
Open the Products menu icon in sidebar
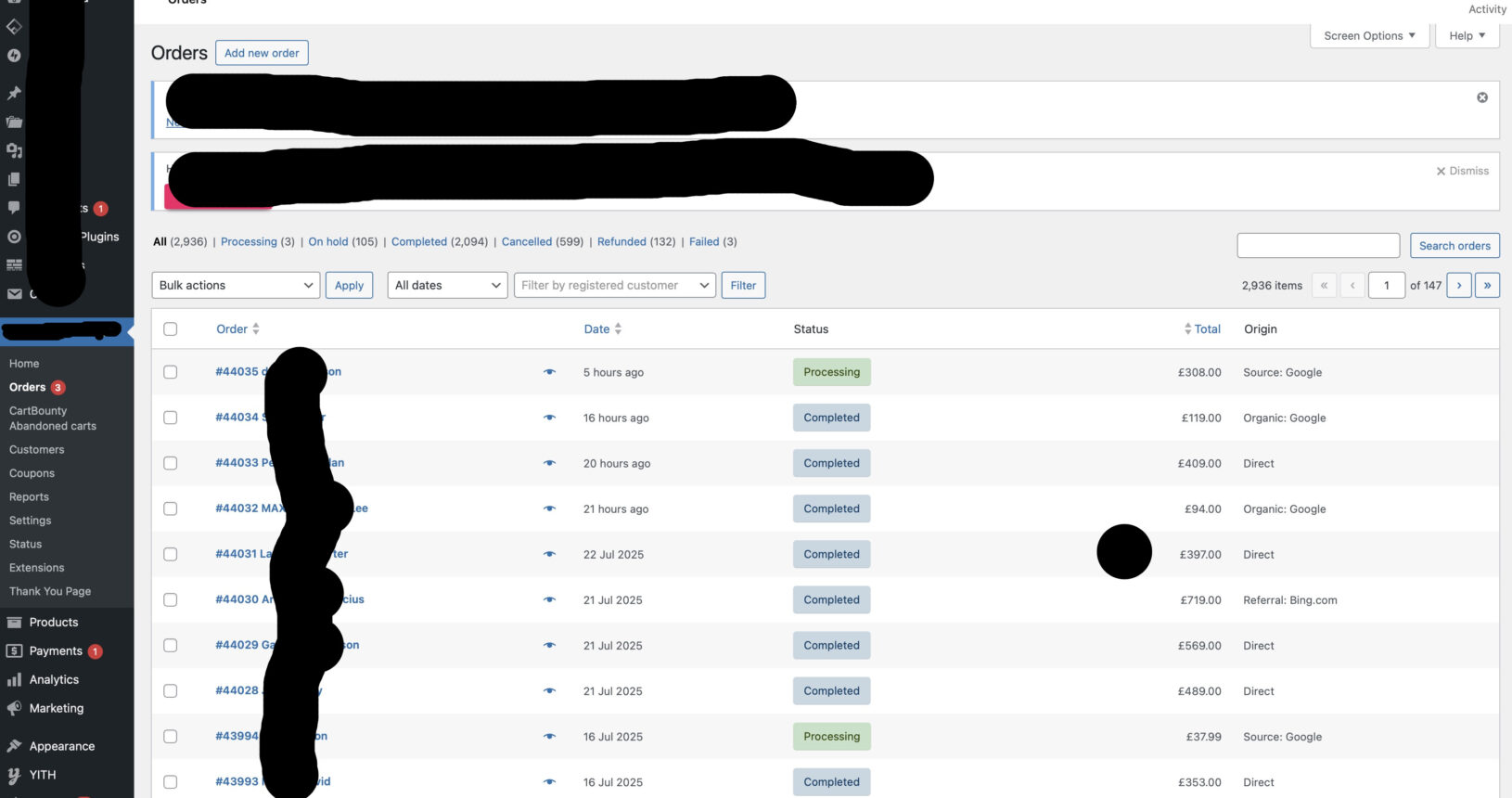pyautogui.click(x=15, y=623)
